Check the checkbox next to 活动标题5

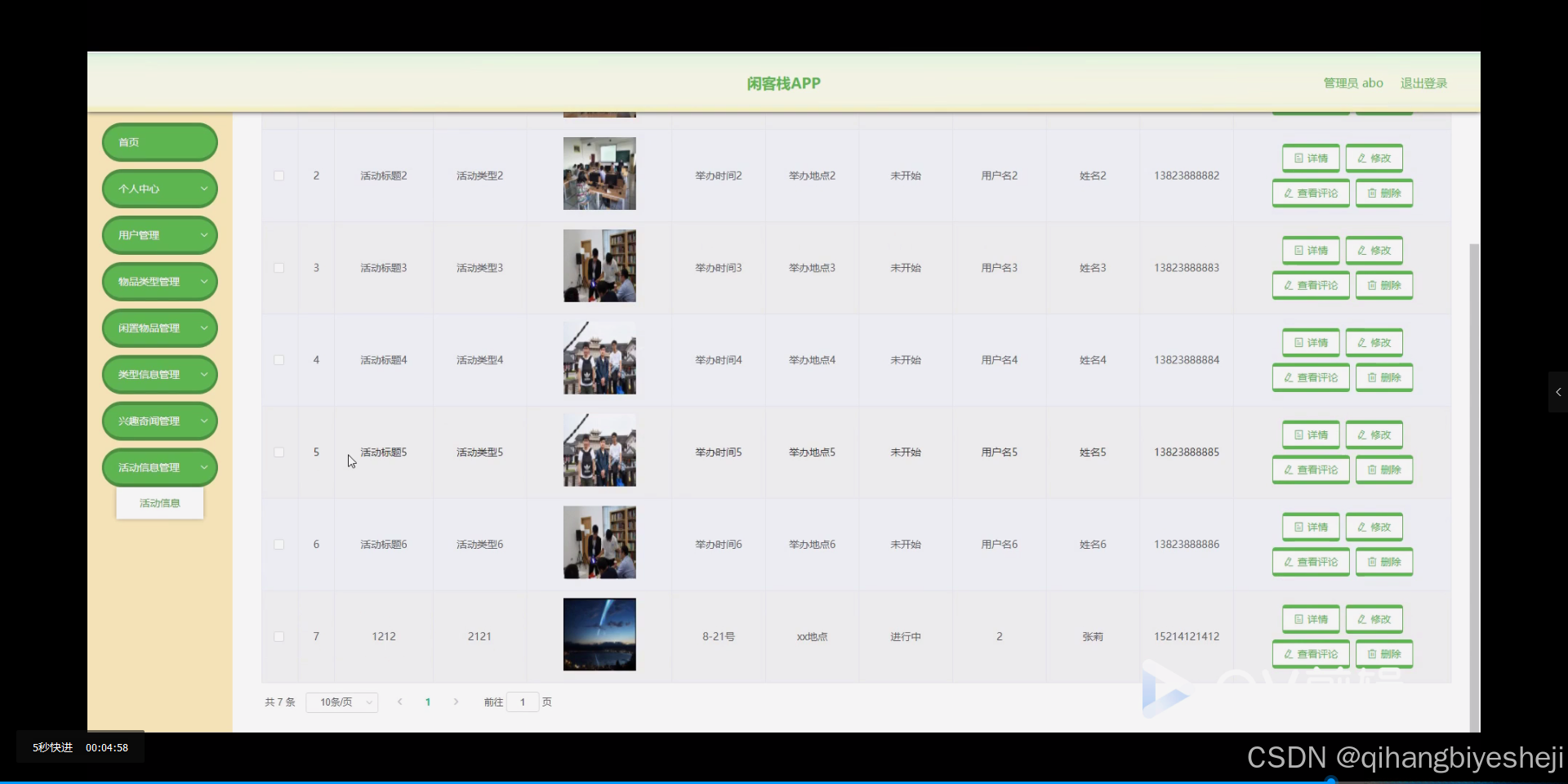click(x=278, y=452)
